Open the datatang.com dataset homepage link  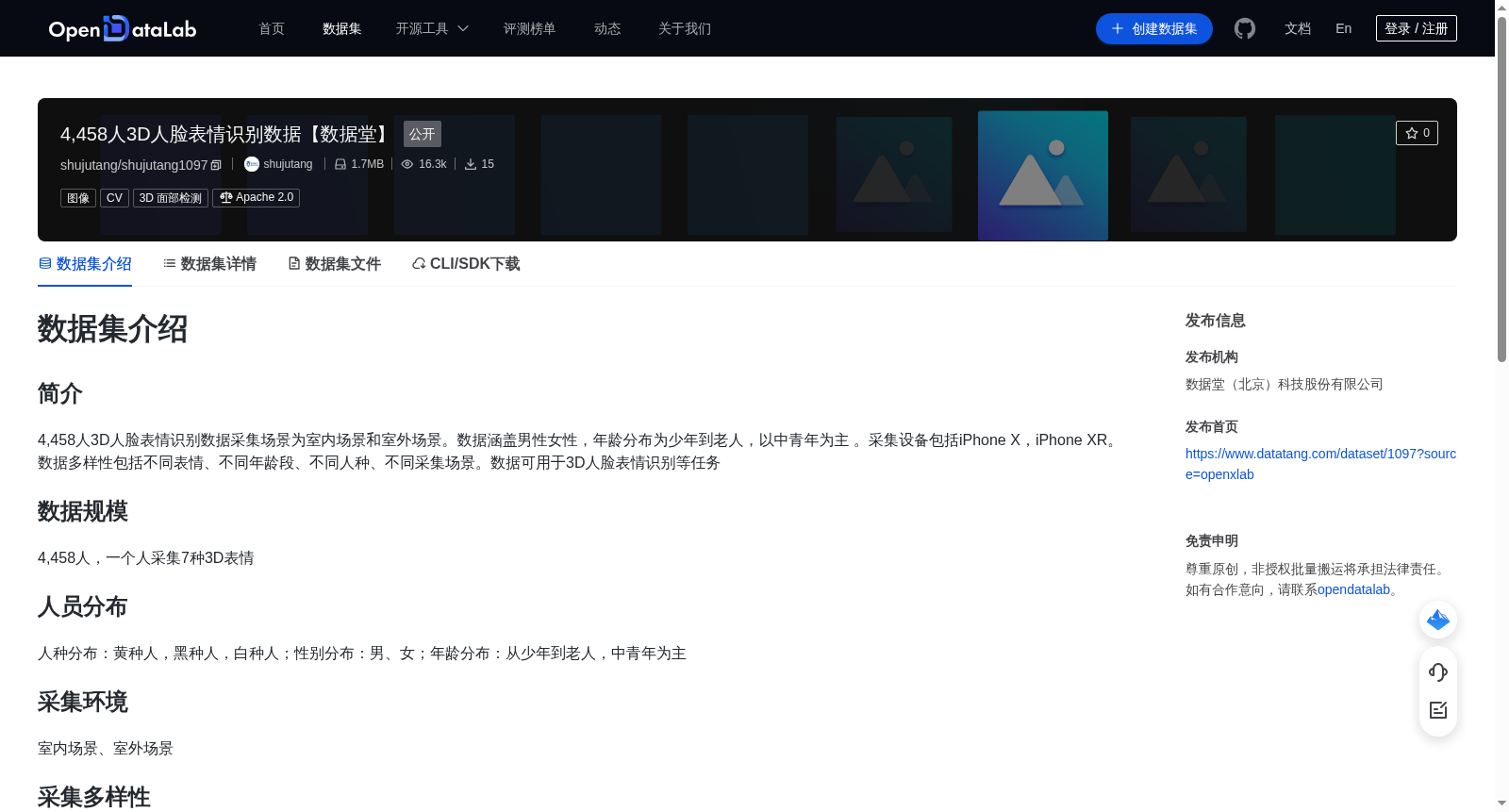(x=1320, y=464)
